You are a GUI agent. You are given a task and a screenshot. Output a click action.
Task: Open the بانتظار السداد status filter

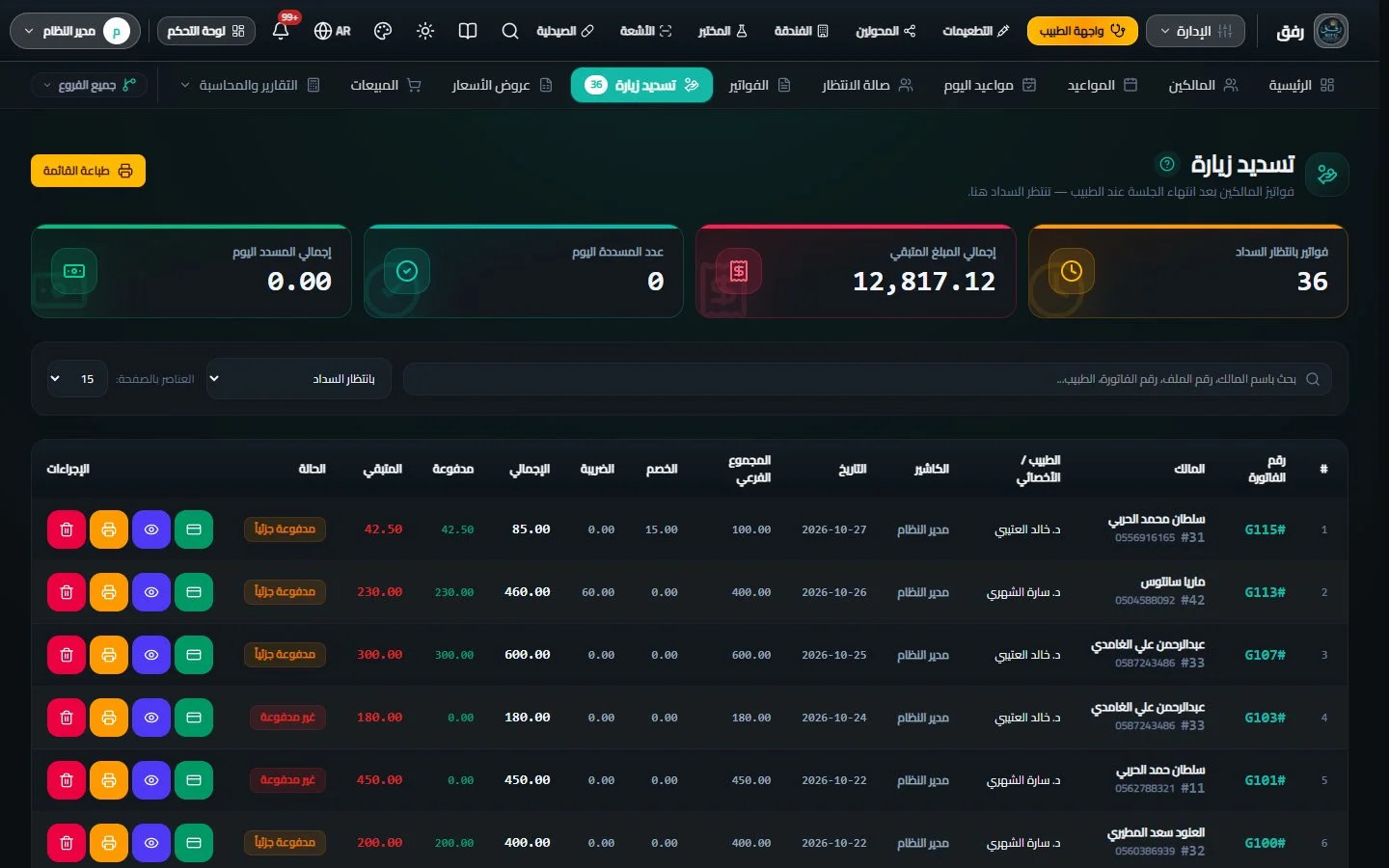298,379
